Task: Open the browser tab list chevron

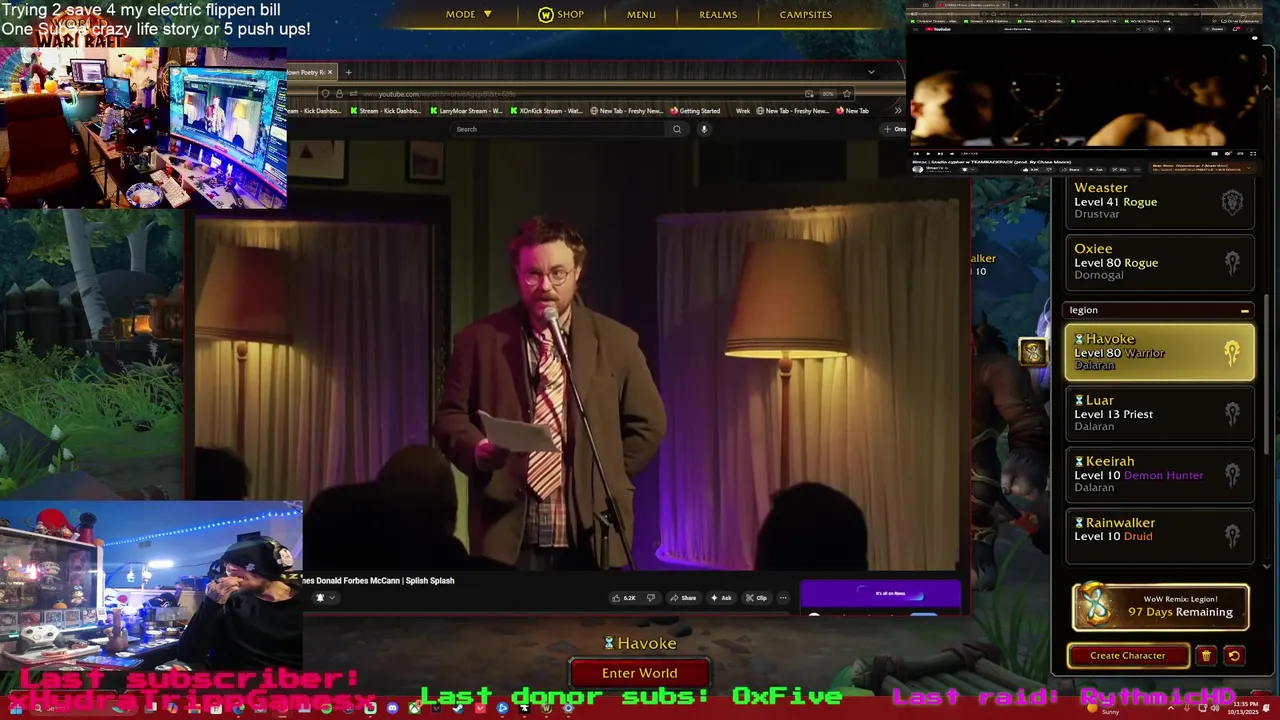Action: [x=871, y=72]
